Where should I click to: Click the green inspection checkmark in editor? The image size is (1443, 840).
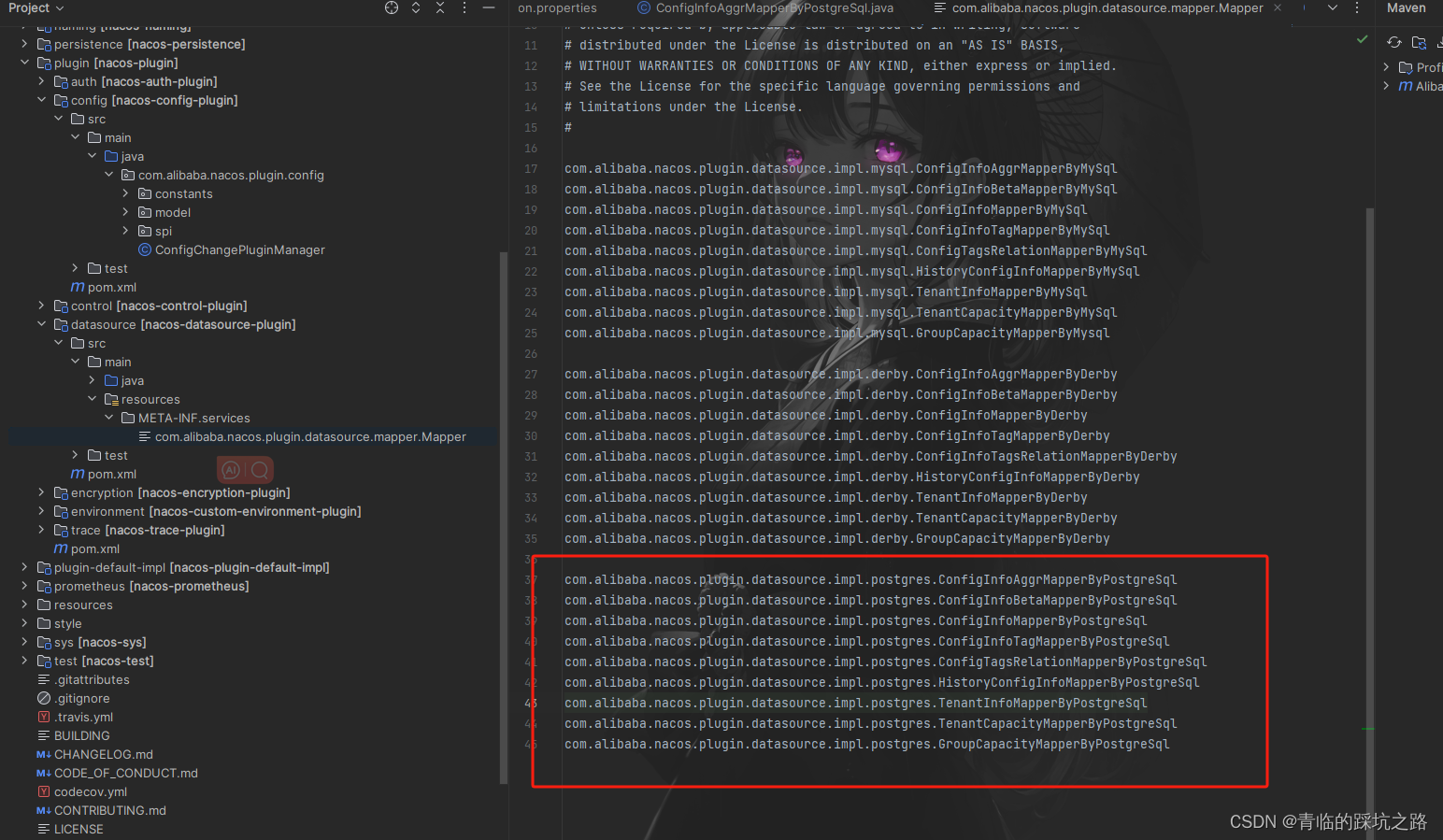(1363, 39)
